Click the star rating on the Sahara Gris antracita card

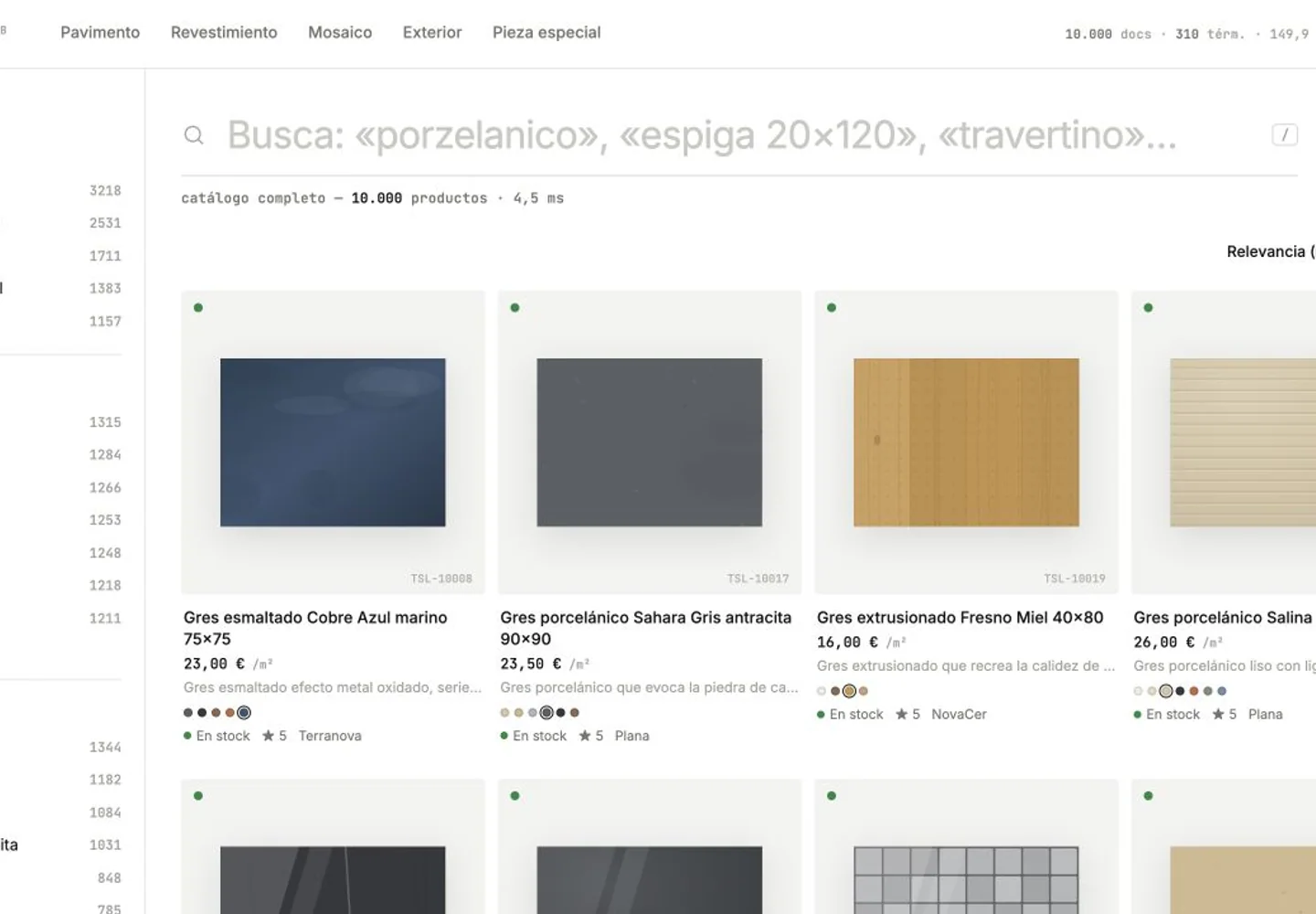[x=591, y=736]
